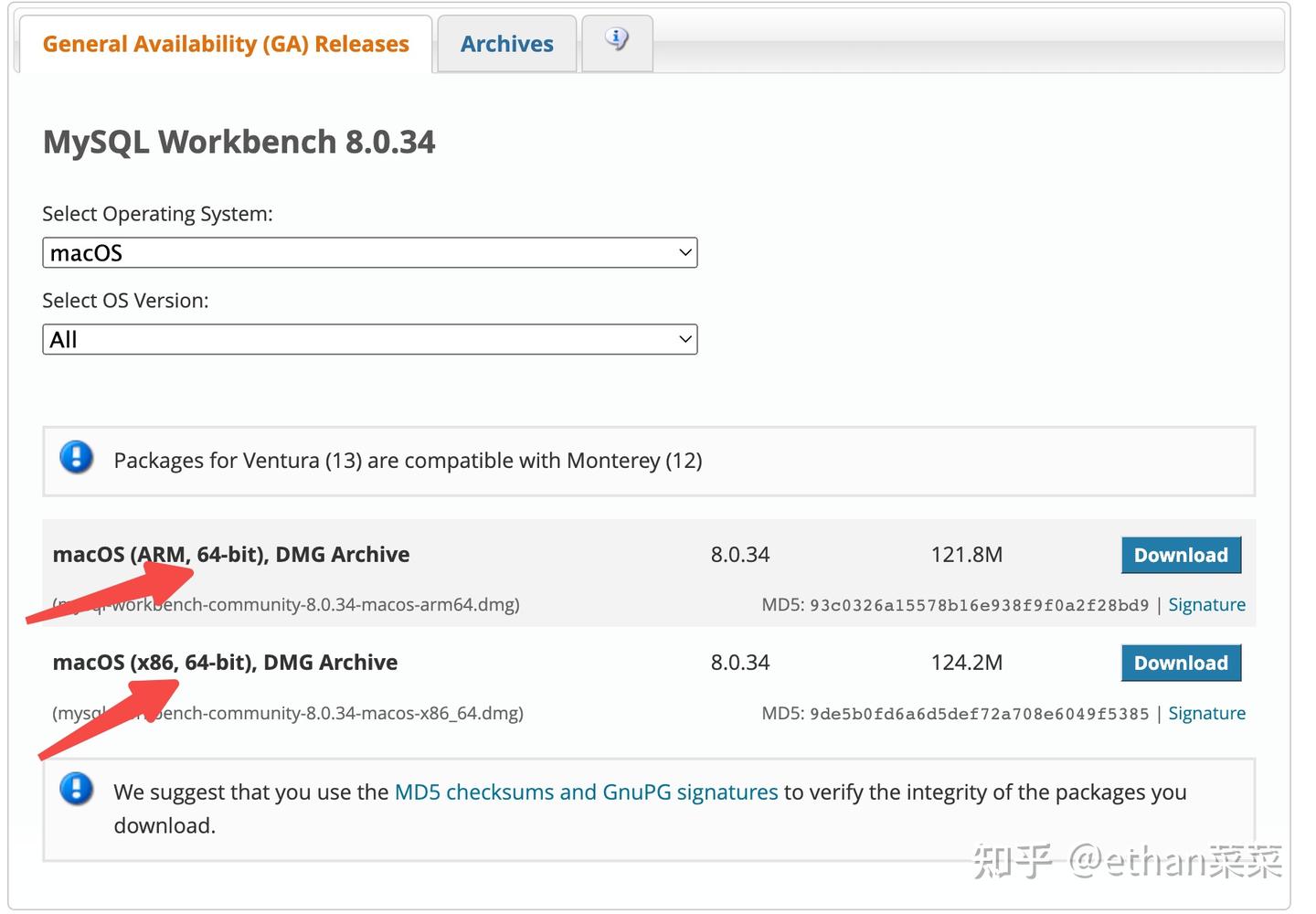The image size is (1316, 914).
Task: Click the x86_64.dmg filename text
Action: (x=289, y=713)
